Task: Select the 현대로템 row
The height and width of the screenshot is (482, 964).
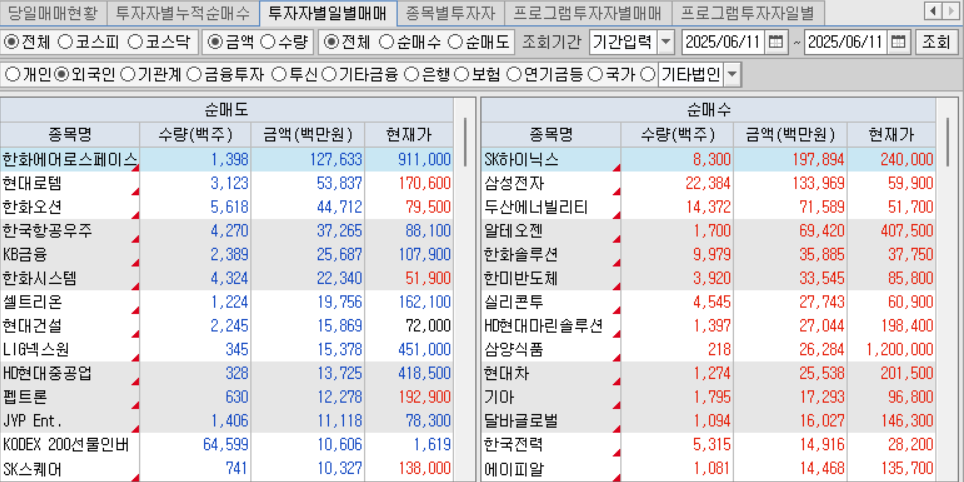Action: [227, 183]
